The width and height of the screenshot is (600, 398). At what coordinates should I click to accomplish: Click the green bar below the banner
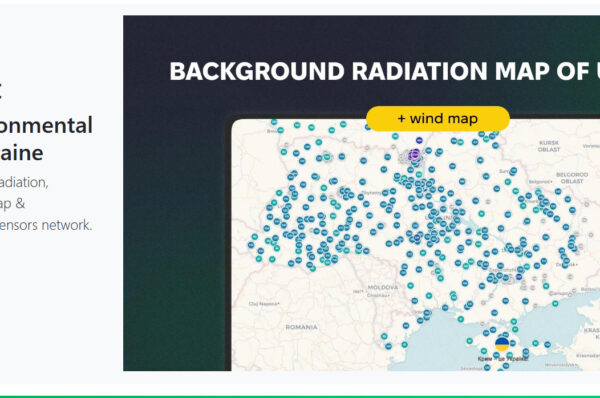tap(300, 397)
